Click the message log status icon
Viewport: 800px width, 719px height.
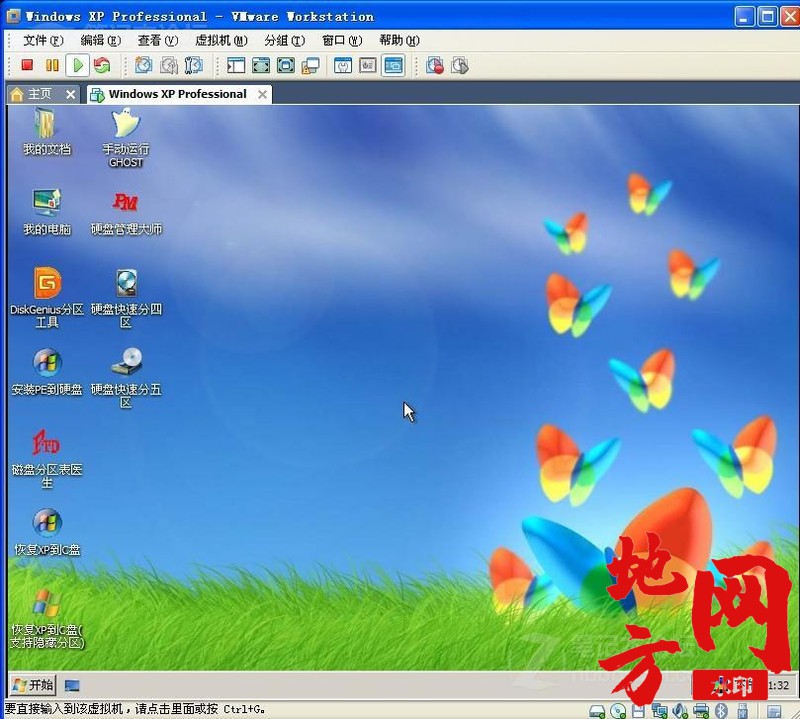[774, 711]
